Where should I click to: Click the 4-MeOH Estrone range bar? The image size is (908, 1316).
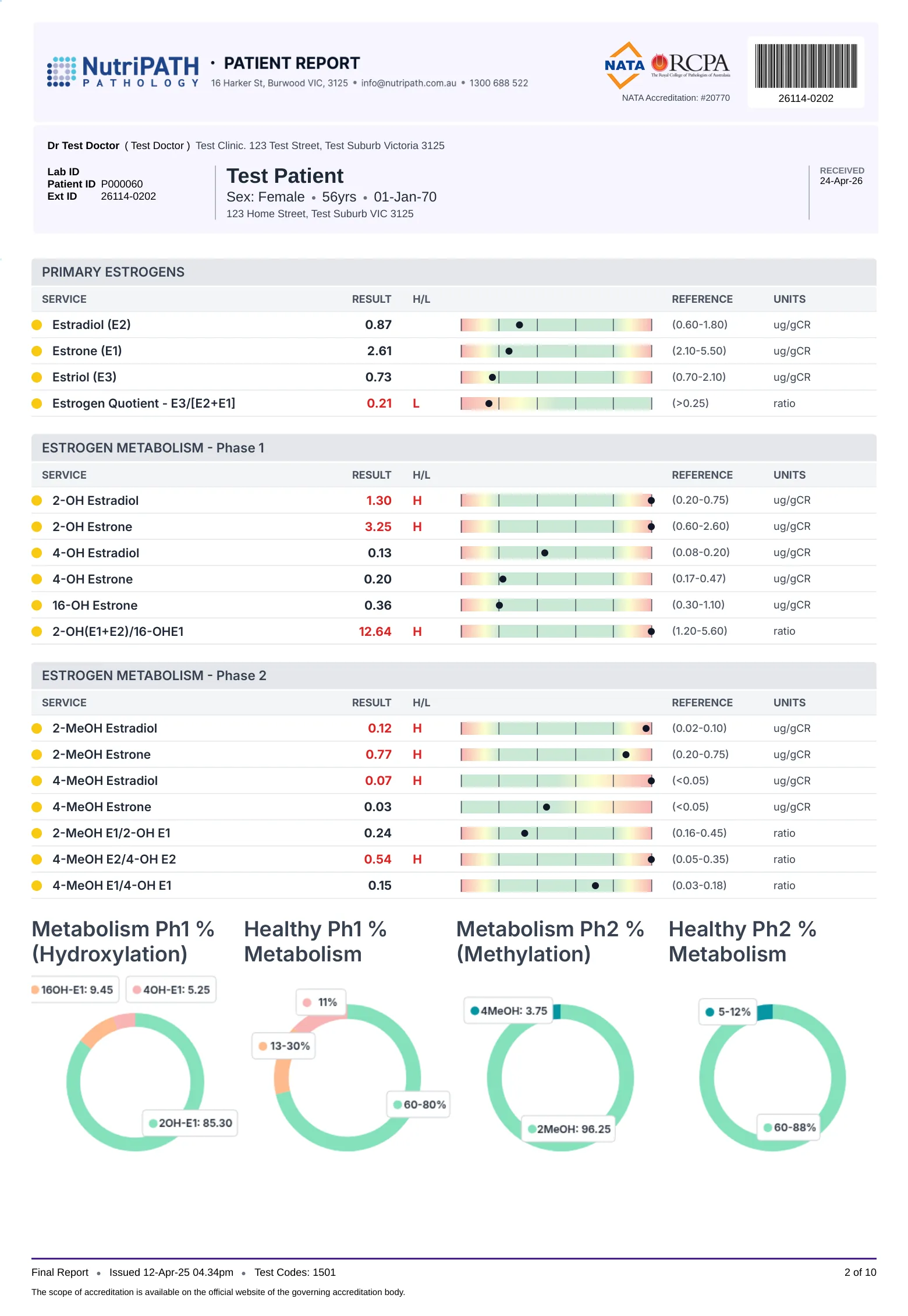point(556,807)
